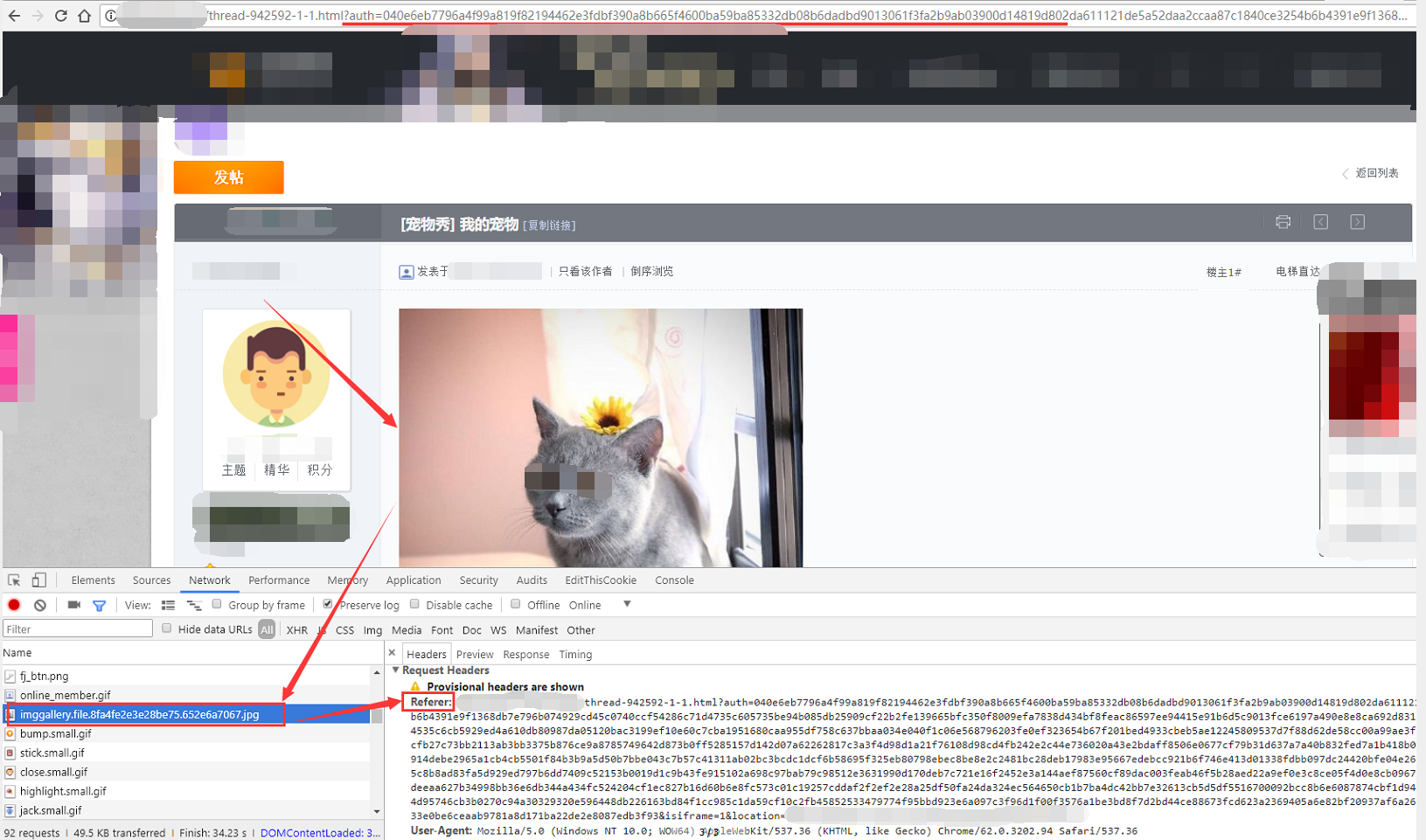Screen dimensions: 1426x840
Task: Toggle the DevTools device toolbar icon
Action: coord(38,580)
